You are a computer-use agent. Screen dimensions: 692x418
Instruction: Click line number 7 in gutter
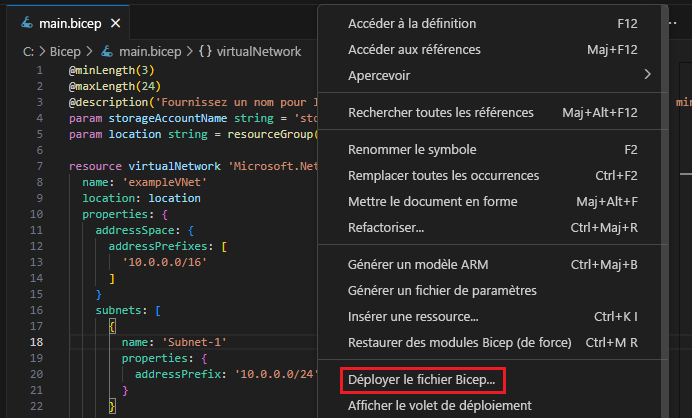[x=40, y=166]
